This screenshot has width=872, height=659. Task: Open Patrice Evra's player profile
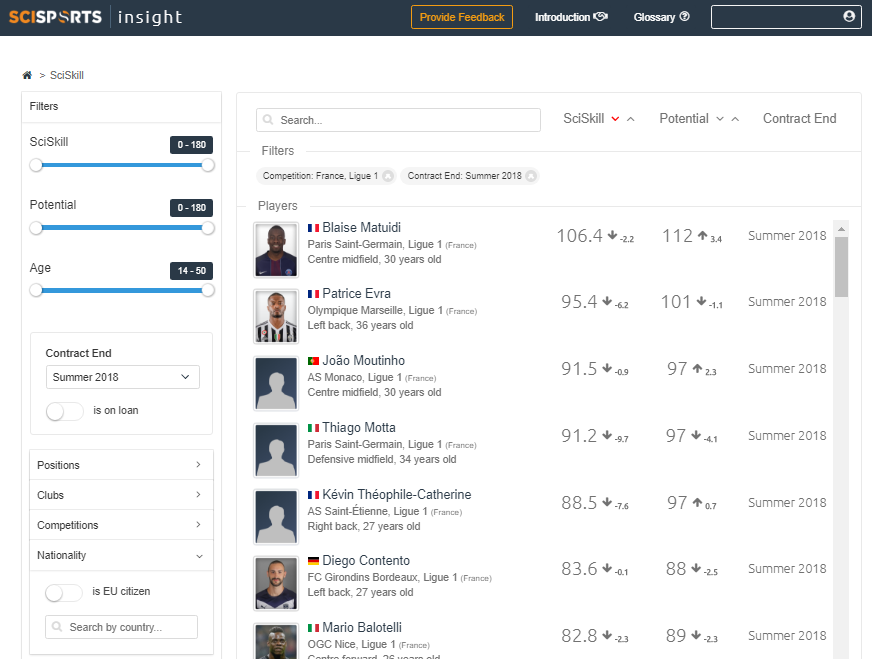point(356,294)
